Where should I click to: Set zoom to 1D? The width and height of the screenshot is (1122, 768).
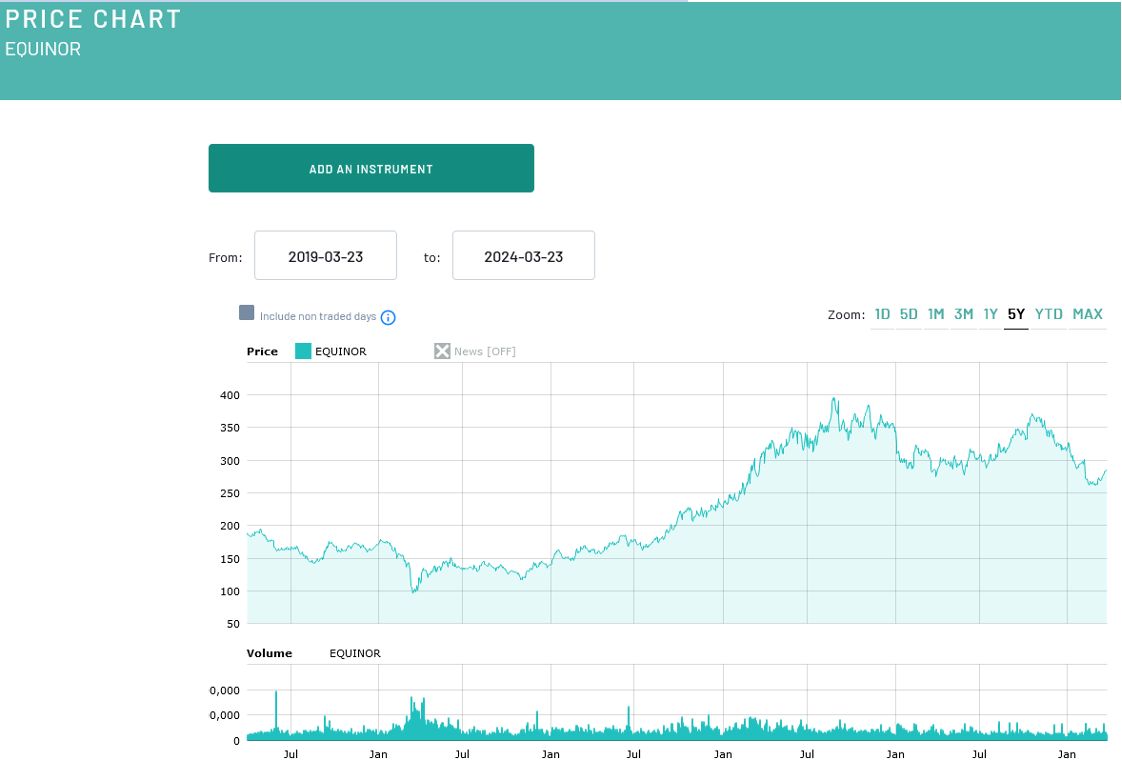coord(882,314)
